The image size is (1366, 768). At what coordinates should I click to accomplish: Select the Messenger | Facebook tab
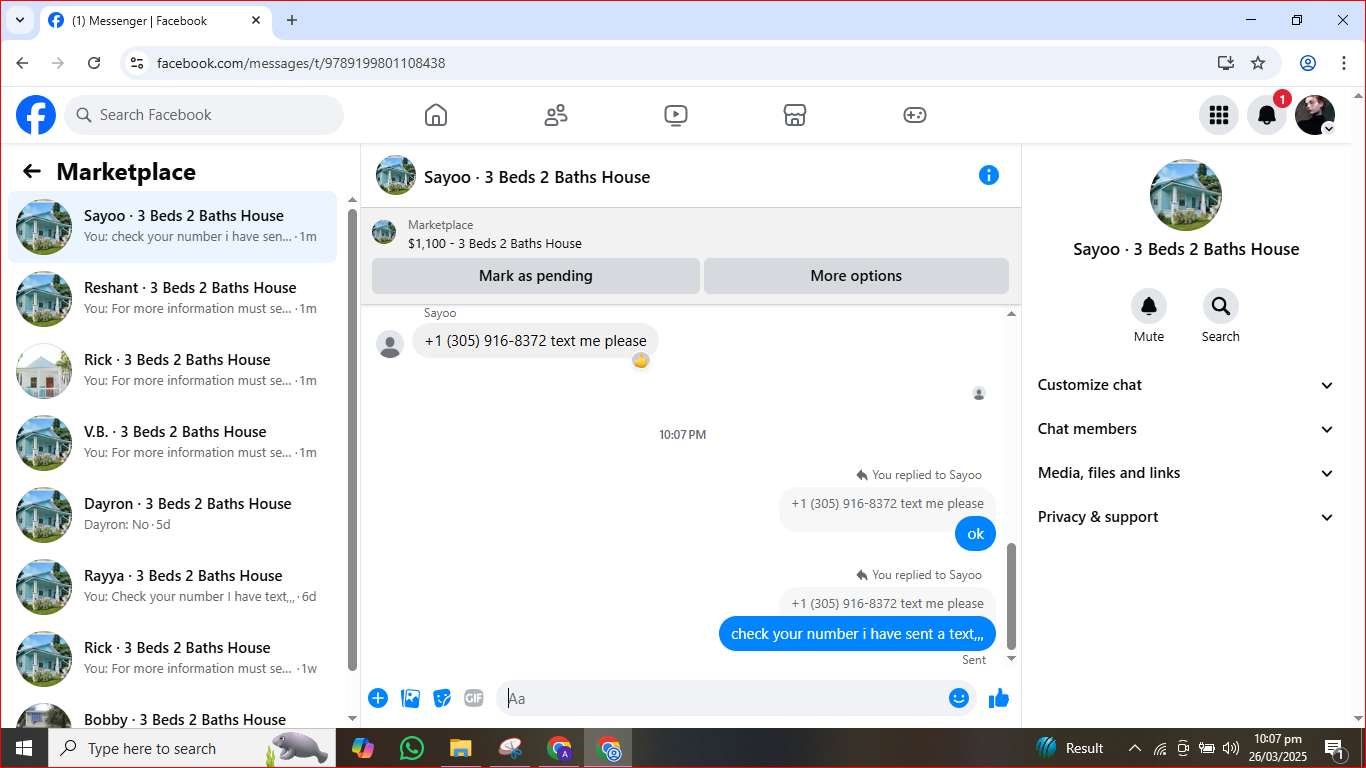pos(155,20)
